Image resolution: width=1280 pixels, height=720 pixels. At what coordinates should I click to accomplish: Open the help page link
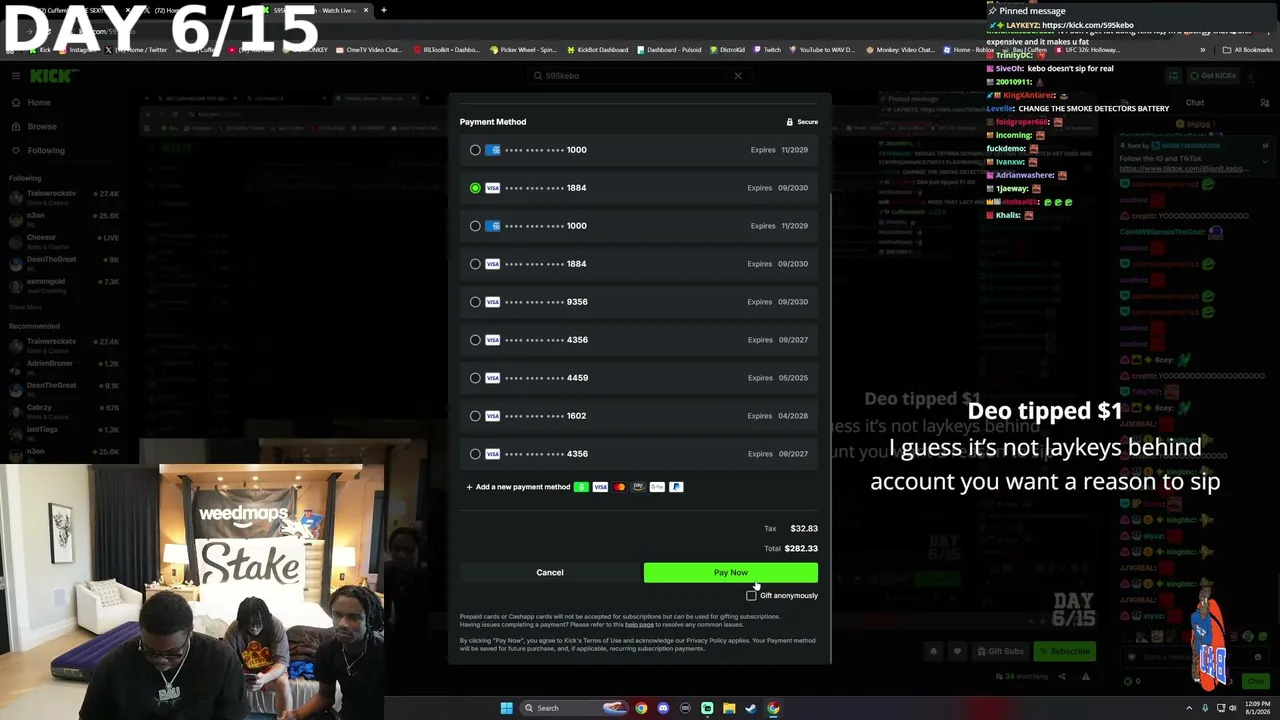639,625
